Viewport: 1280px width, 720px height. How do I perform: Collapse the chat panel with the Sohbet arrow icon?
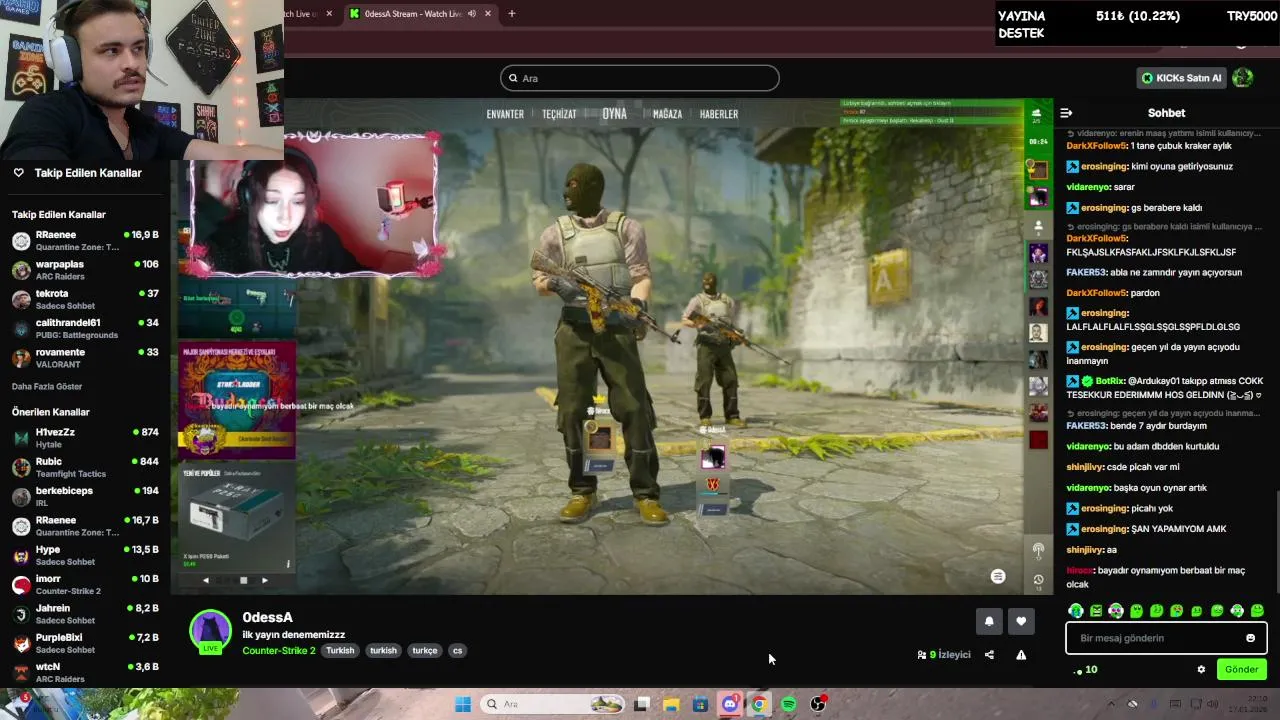pos(1066,113)
